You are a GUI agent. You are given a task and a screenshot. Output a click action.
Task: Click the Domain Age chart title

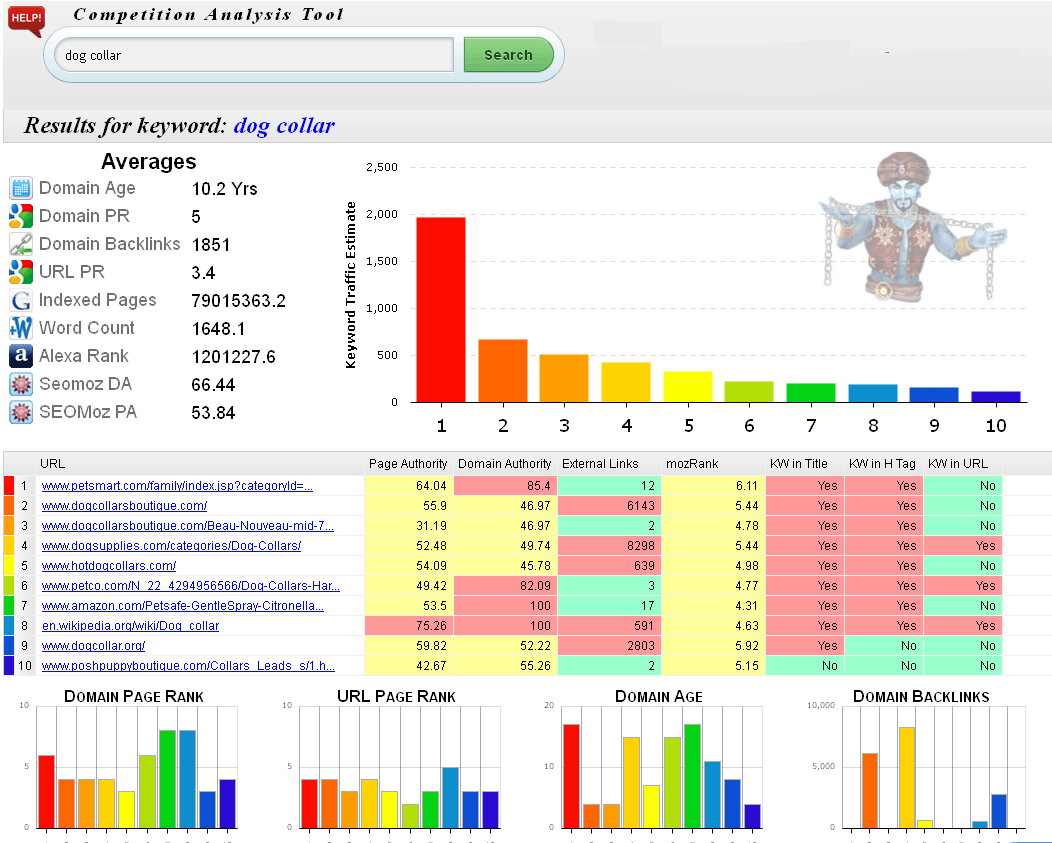(x=659, y=697)
